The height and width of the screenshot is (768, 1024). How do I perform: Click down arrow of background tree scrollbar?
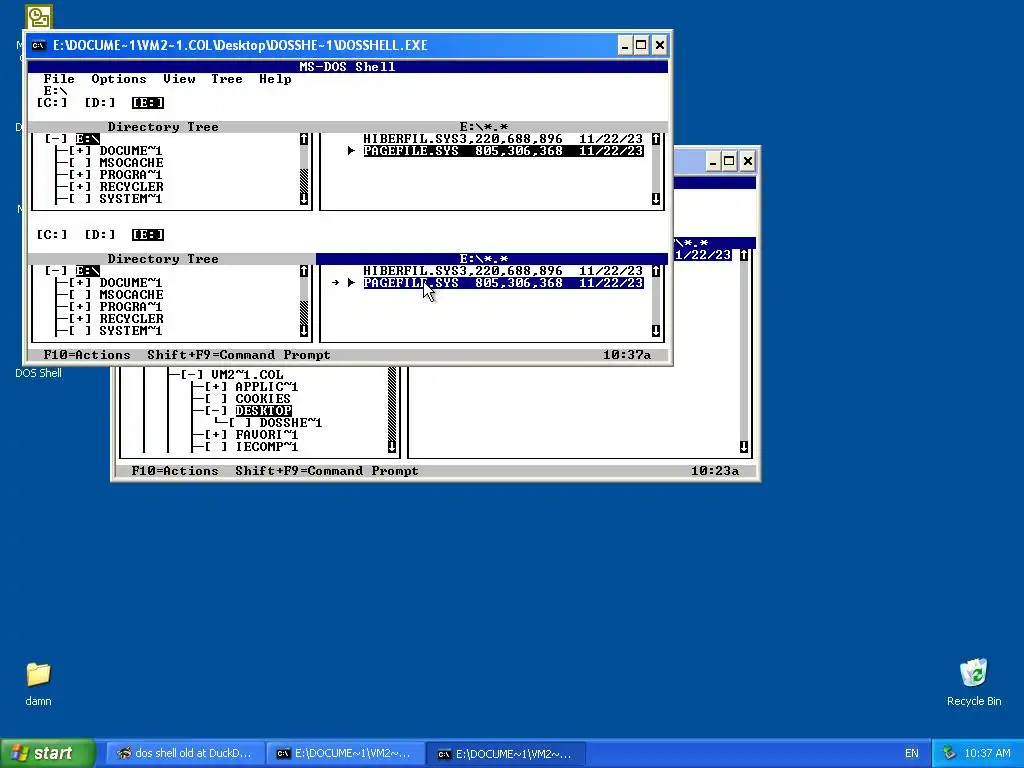pos(392,447)
